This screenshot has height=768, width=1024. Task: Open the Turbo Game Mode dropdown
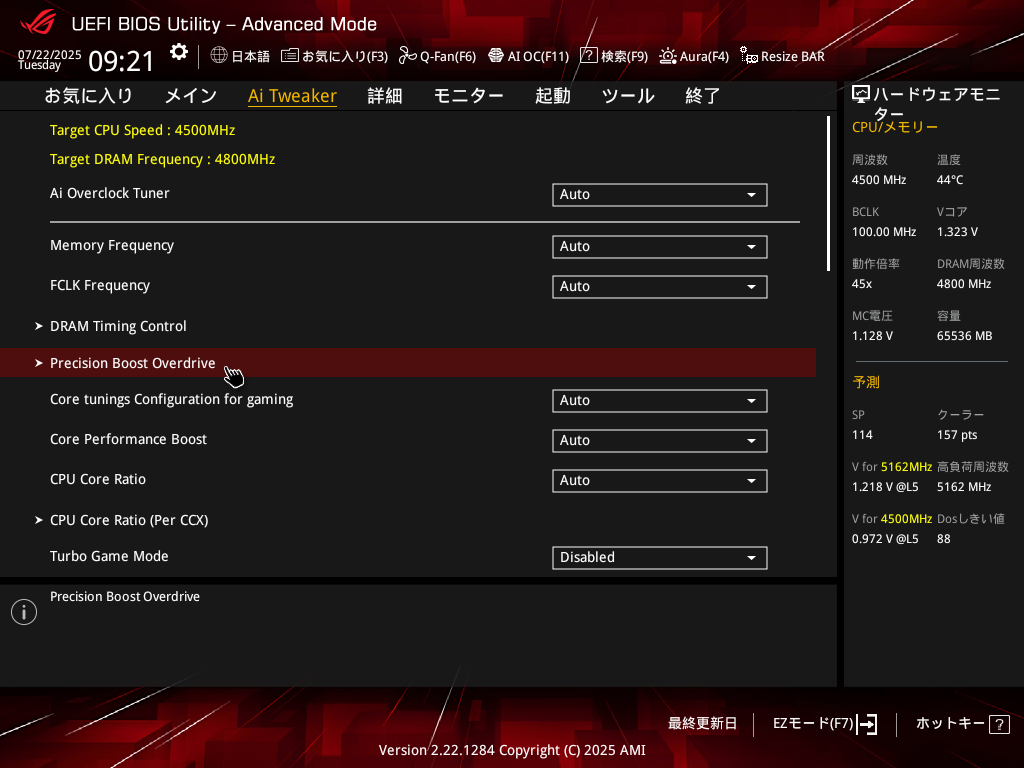(660, 558)
